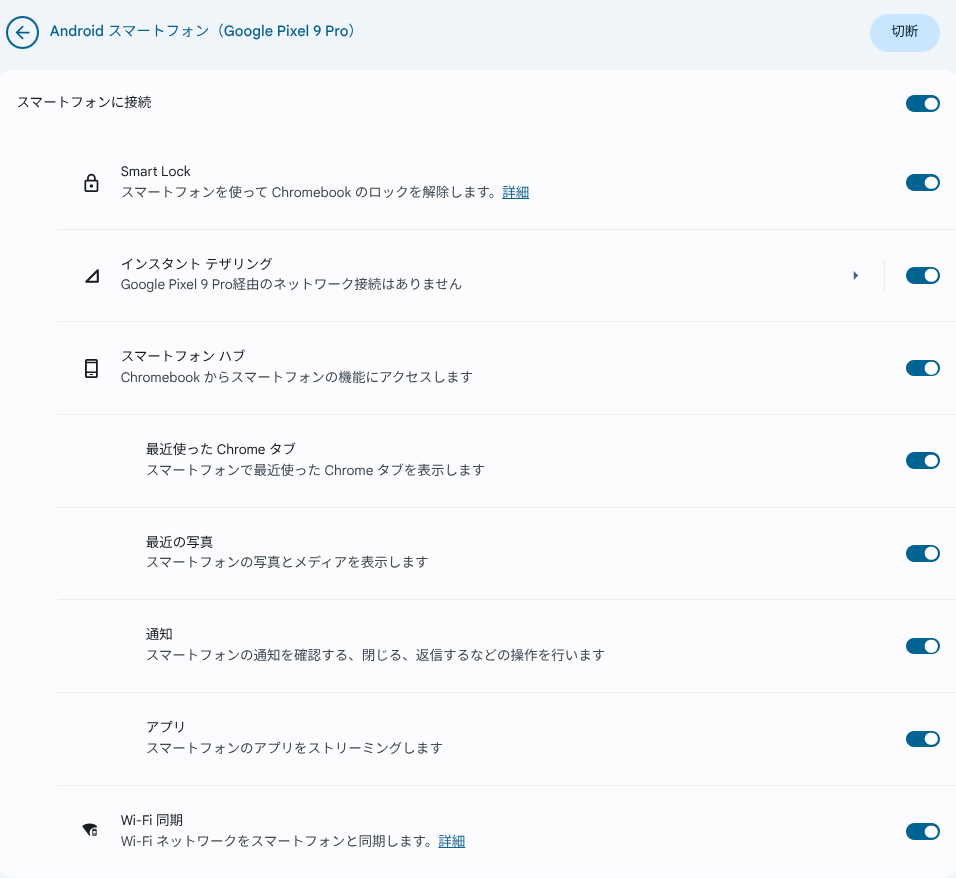Image resolution: width=956 pixels, height=878 pixels.
Task: Click Chromebook からスマートフォンの機能 description
Action: (297, 377)
